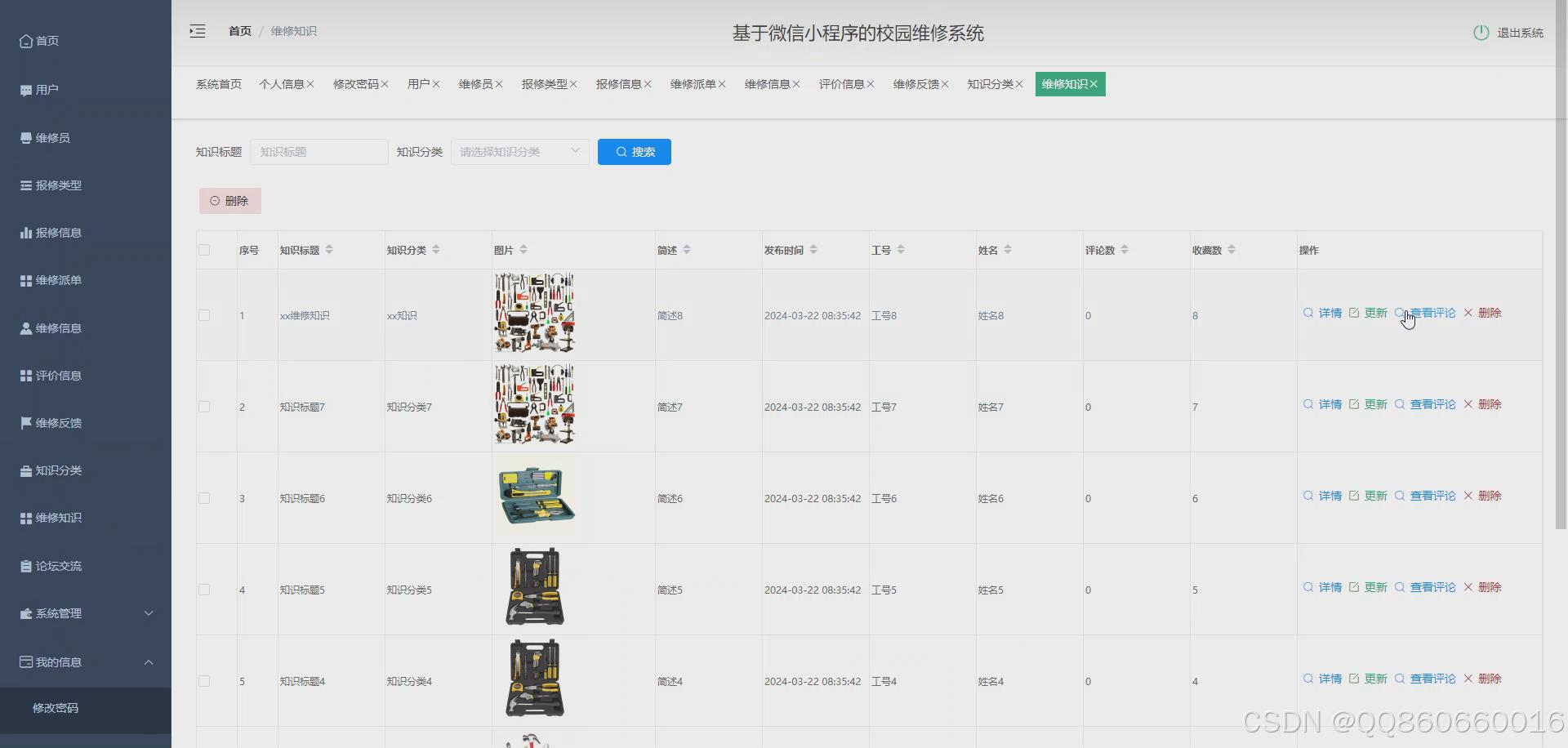Switch to the 报修信息 tab
The width and height of the screenshot is (1568, 748).
(x=618, y=83)
